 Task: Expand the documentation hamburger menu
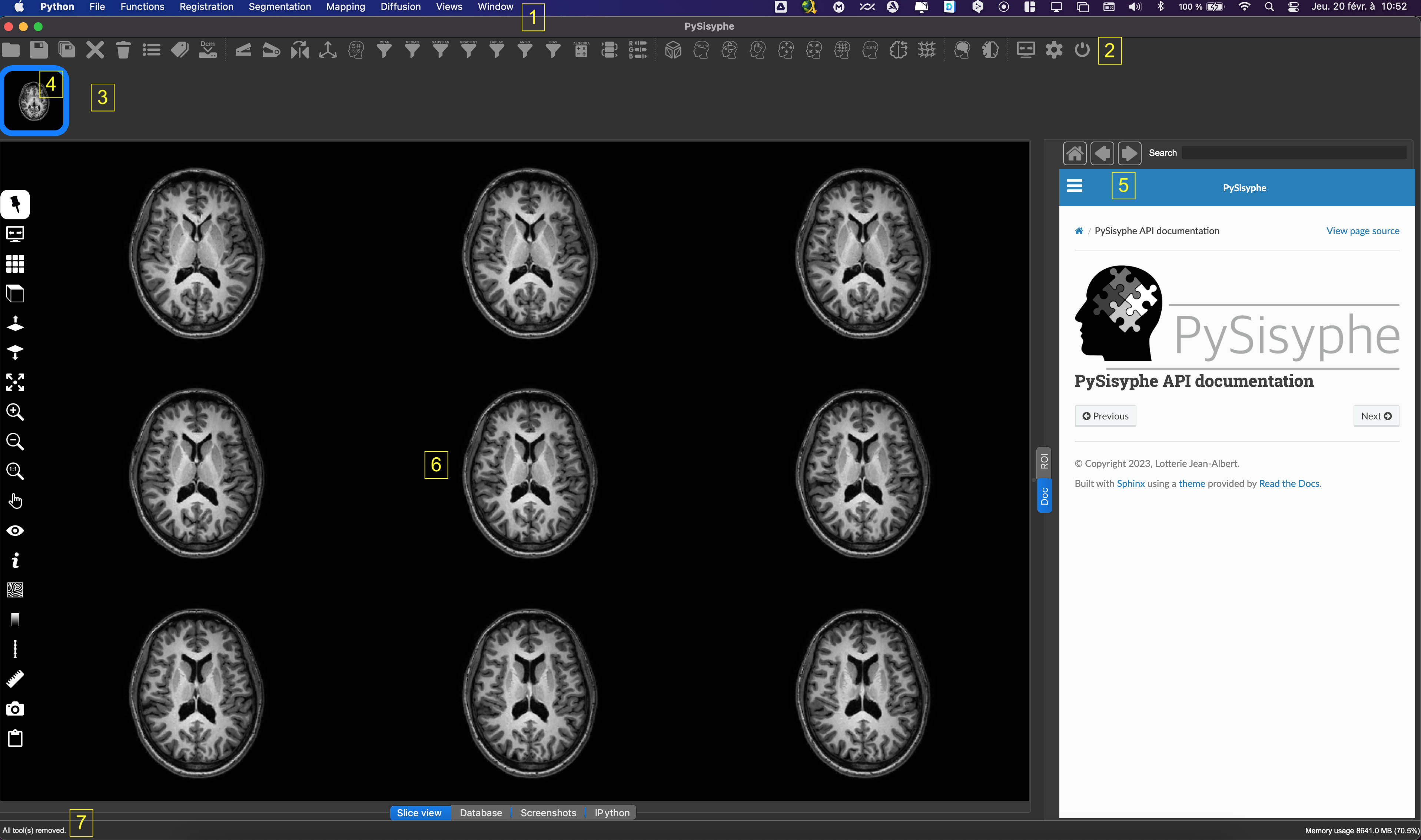point(1074,186)
